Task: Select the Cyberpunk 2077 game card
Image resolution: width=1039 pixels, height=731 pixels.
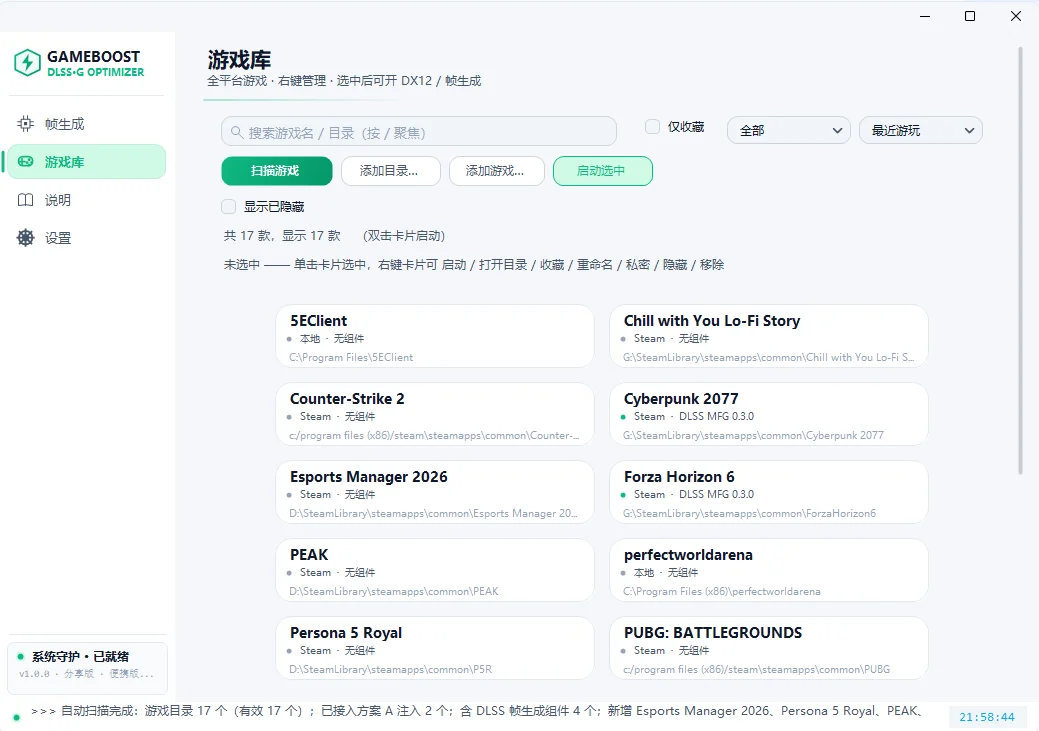Action: 769,414
